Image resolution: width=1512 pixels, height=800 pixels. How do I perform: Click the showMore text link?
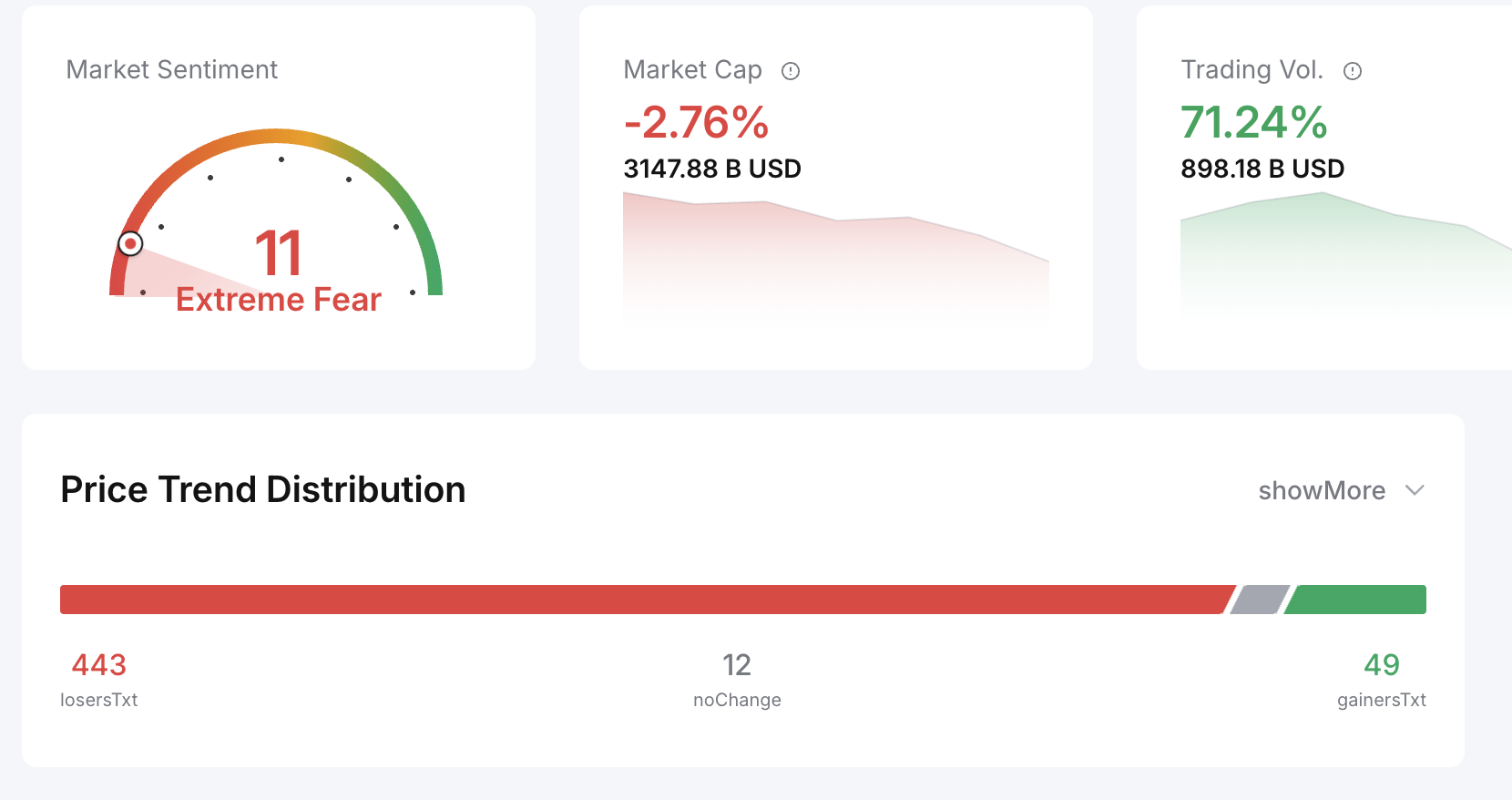pyautogui.click(x=1322, y=490)
